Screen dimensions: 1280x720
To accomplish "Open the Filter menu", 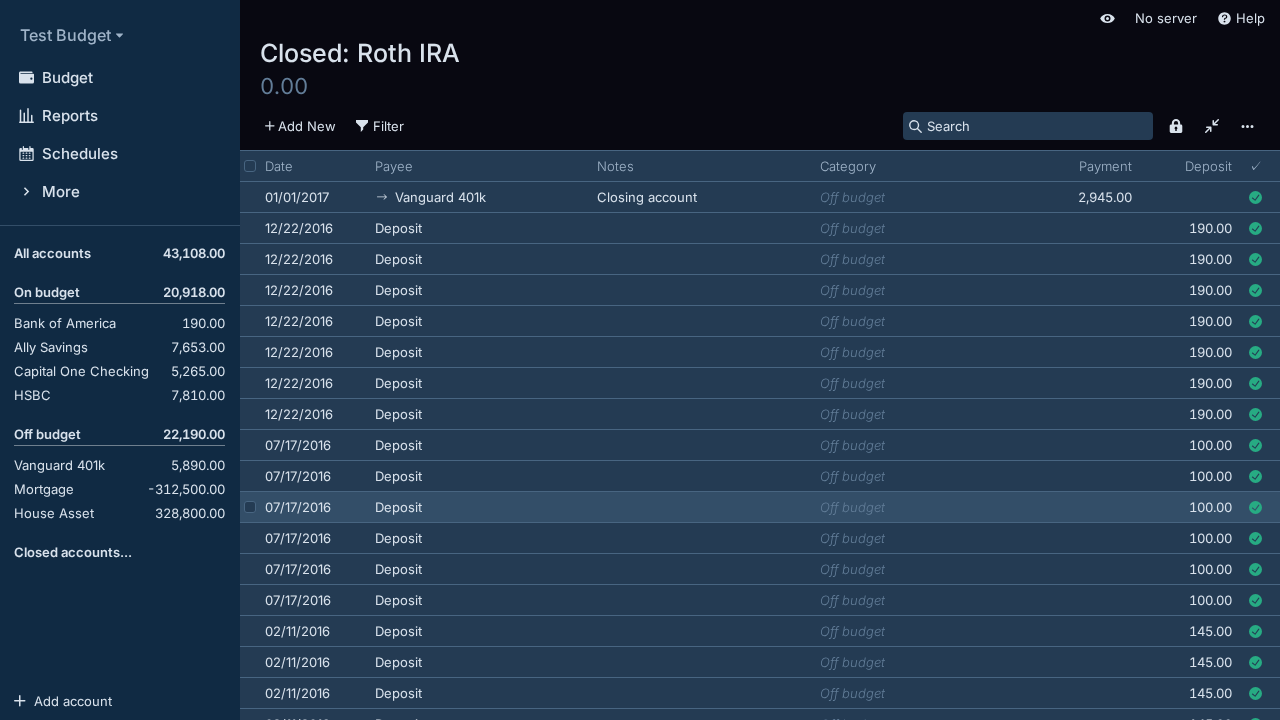I will (x=380, y=126).
